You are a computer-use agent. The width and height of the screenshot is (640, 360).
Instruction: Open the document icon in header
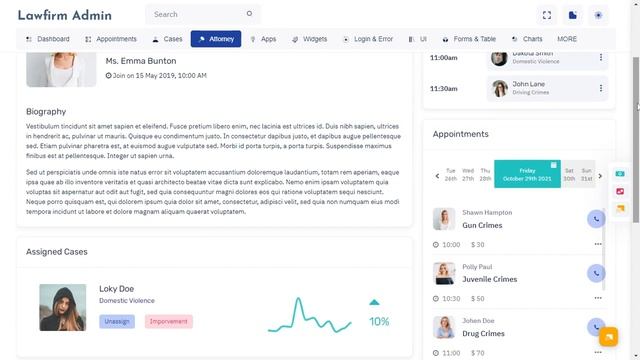[573, 16]
